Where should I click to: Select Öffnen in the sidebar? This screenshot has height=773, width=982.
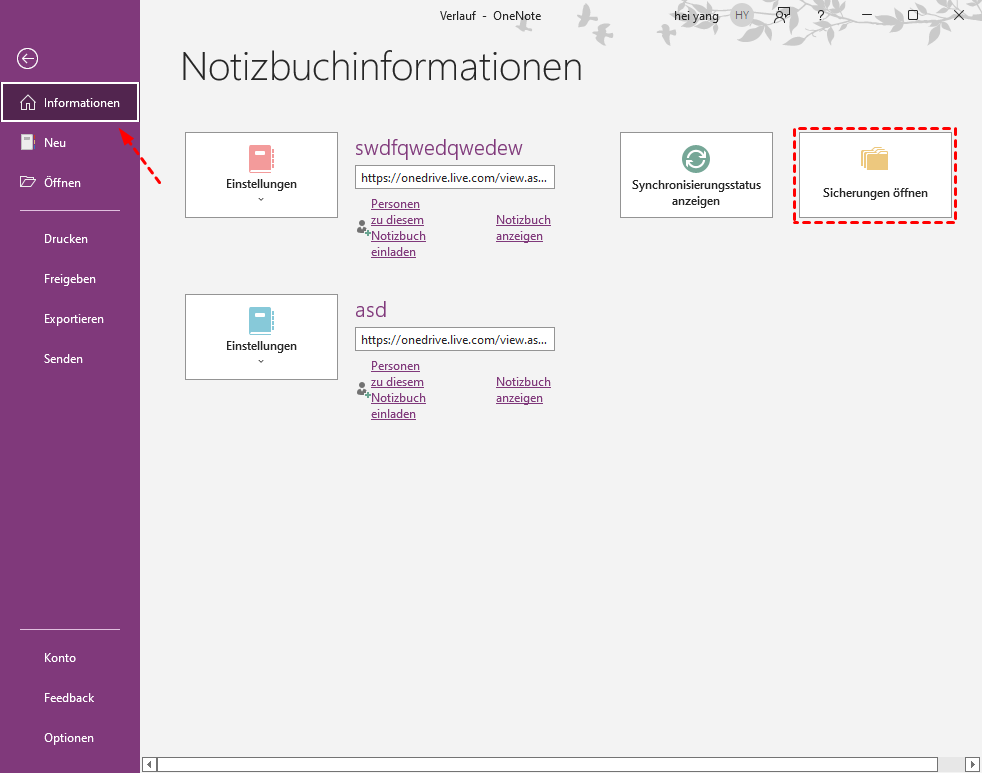[70, 182]
